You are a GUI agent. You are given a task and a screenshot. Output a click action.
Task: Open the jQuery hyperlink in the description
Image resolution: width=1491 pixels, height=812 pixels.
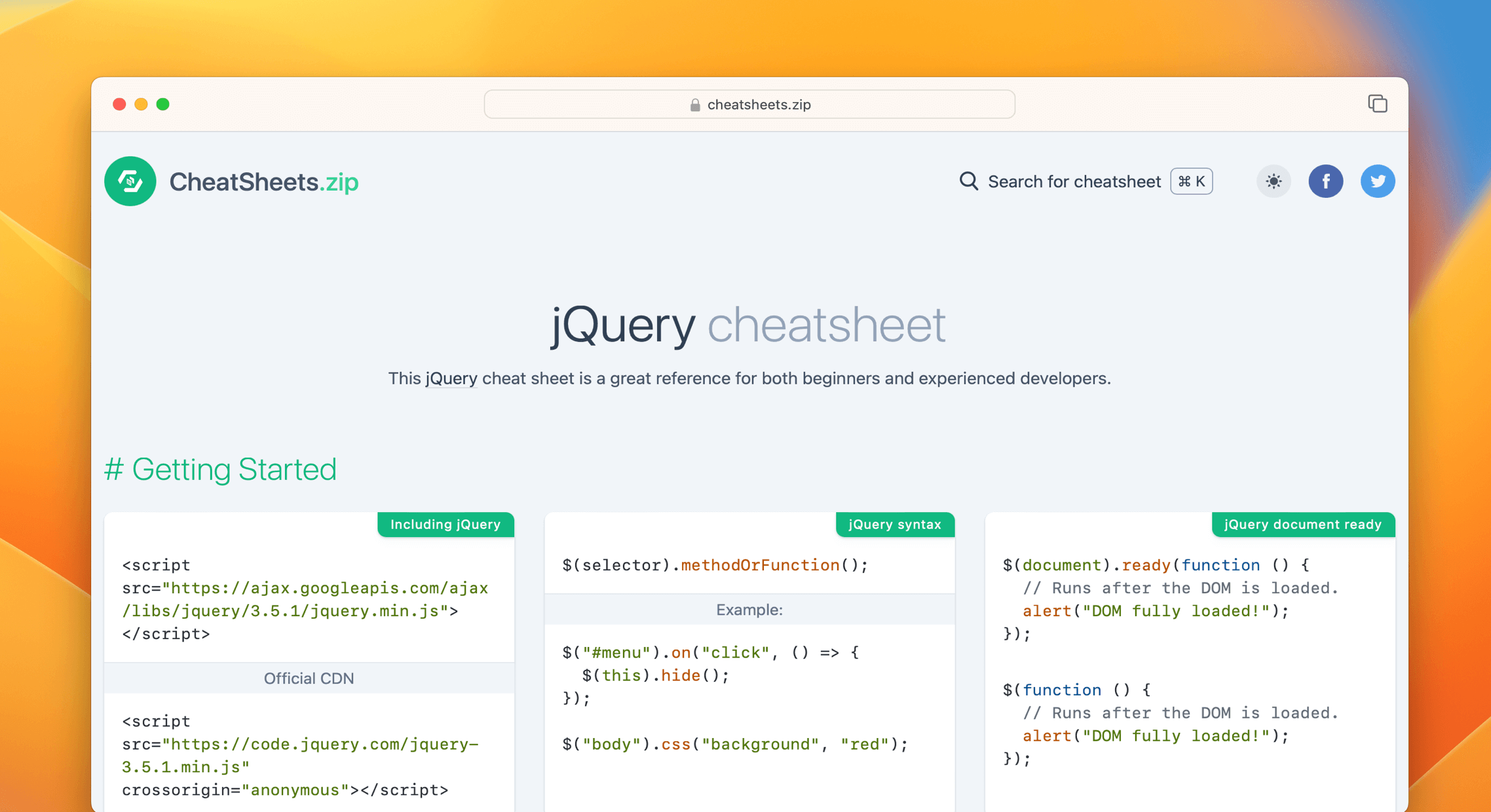(451, 378)
